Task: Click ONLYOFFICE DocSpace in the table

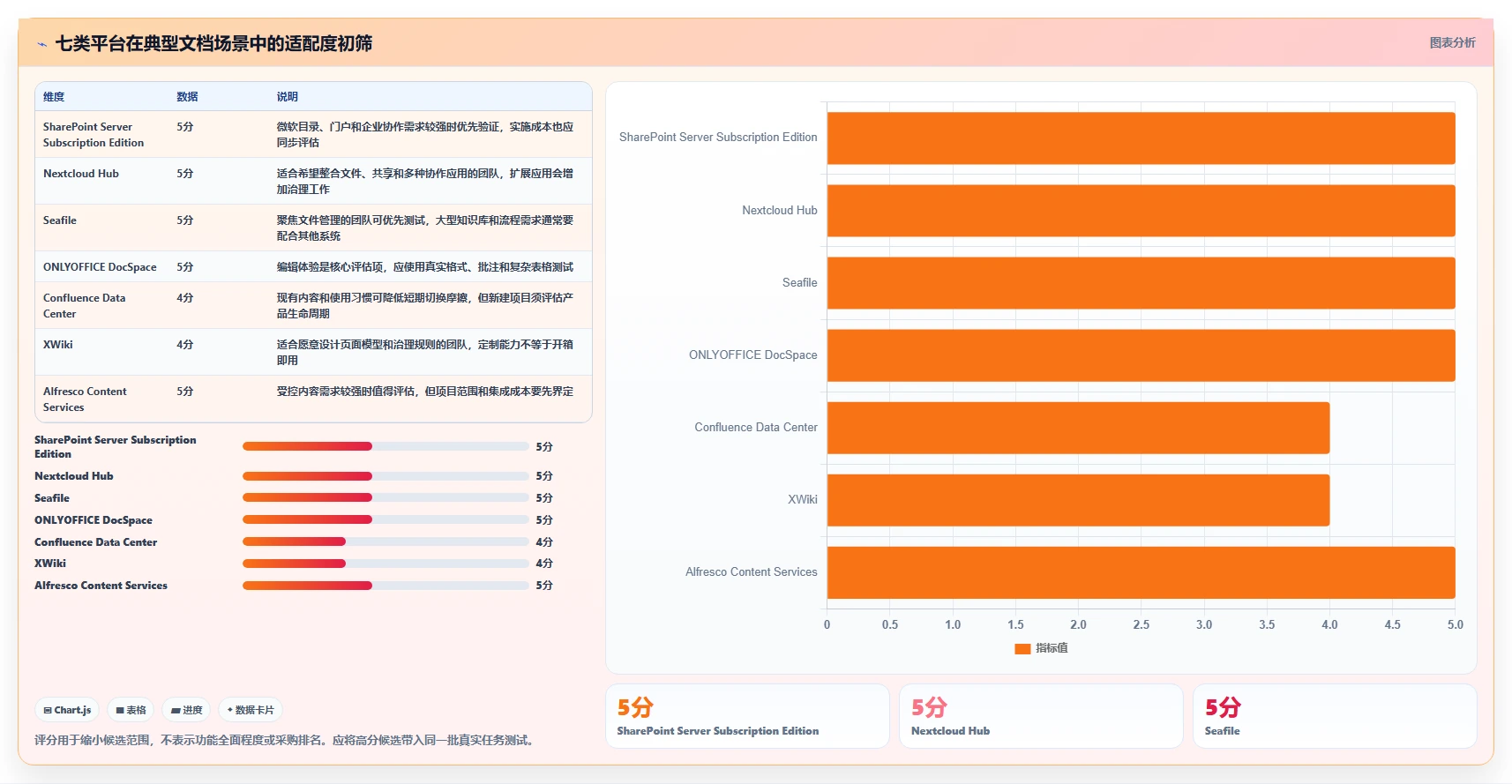Action: click(x=100, y=267)
